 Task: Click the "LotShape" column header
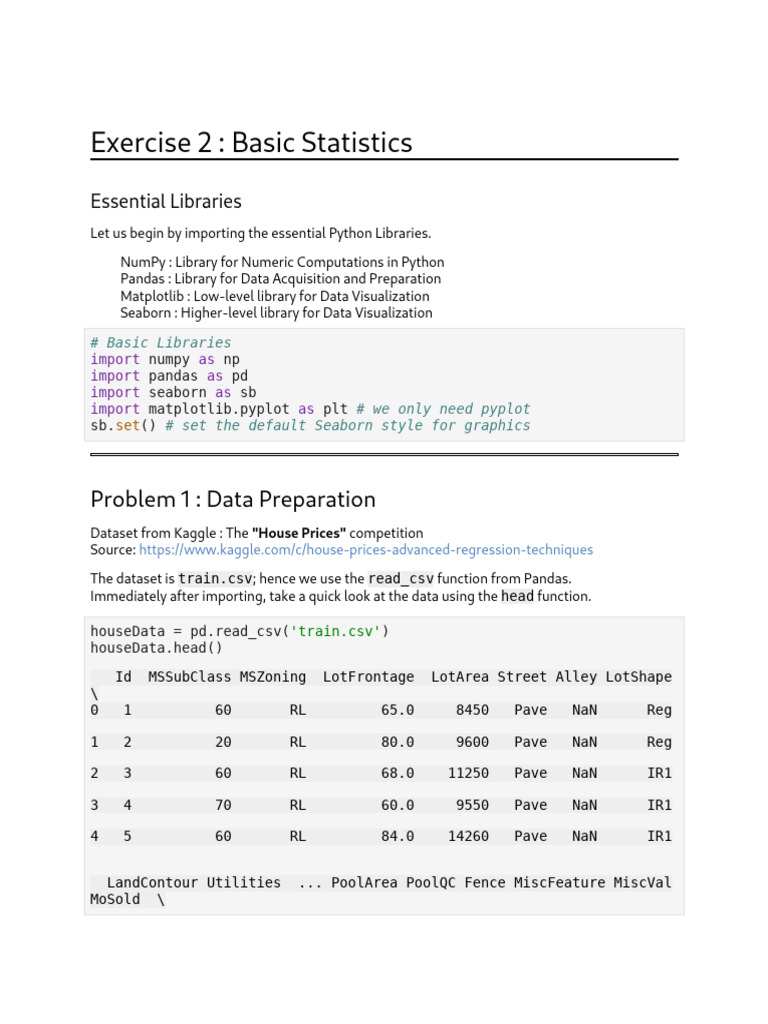click(x=638, y=677)
